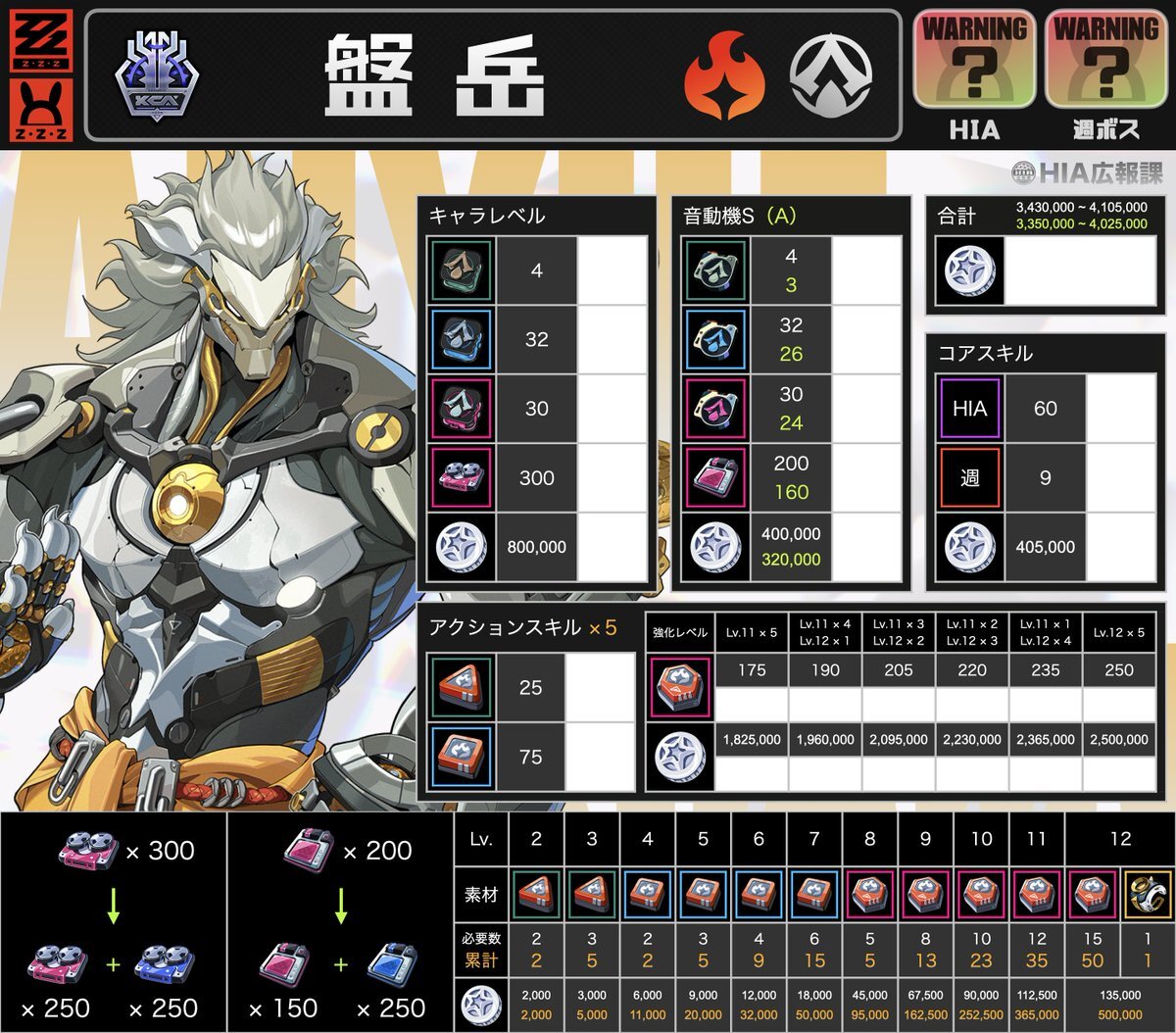Click the Denny coin icon in 合計 panel

point(969,271)
